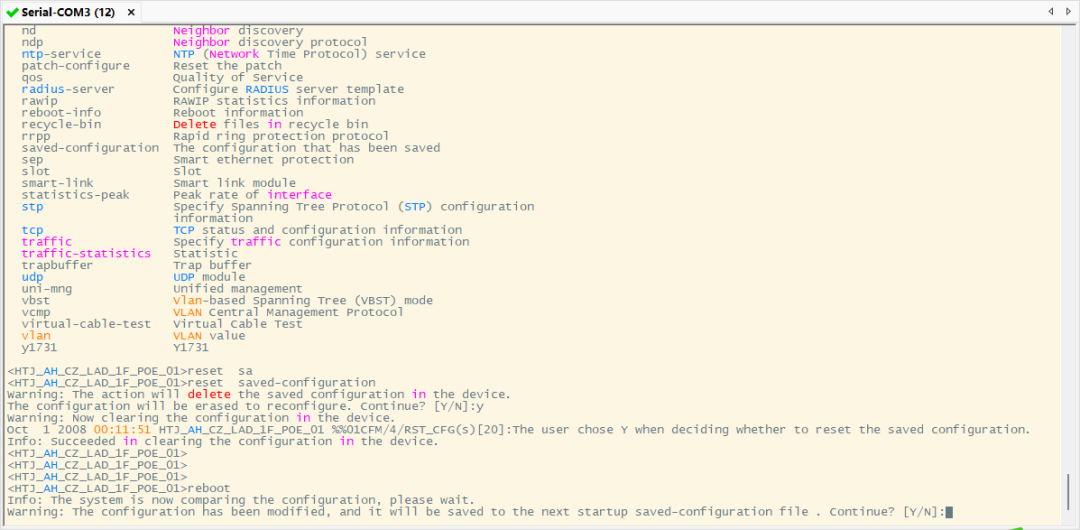Click the 'recycle-bin' command entry

(61, 124)
